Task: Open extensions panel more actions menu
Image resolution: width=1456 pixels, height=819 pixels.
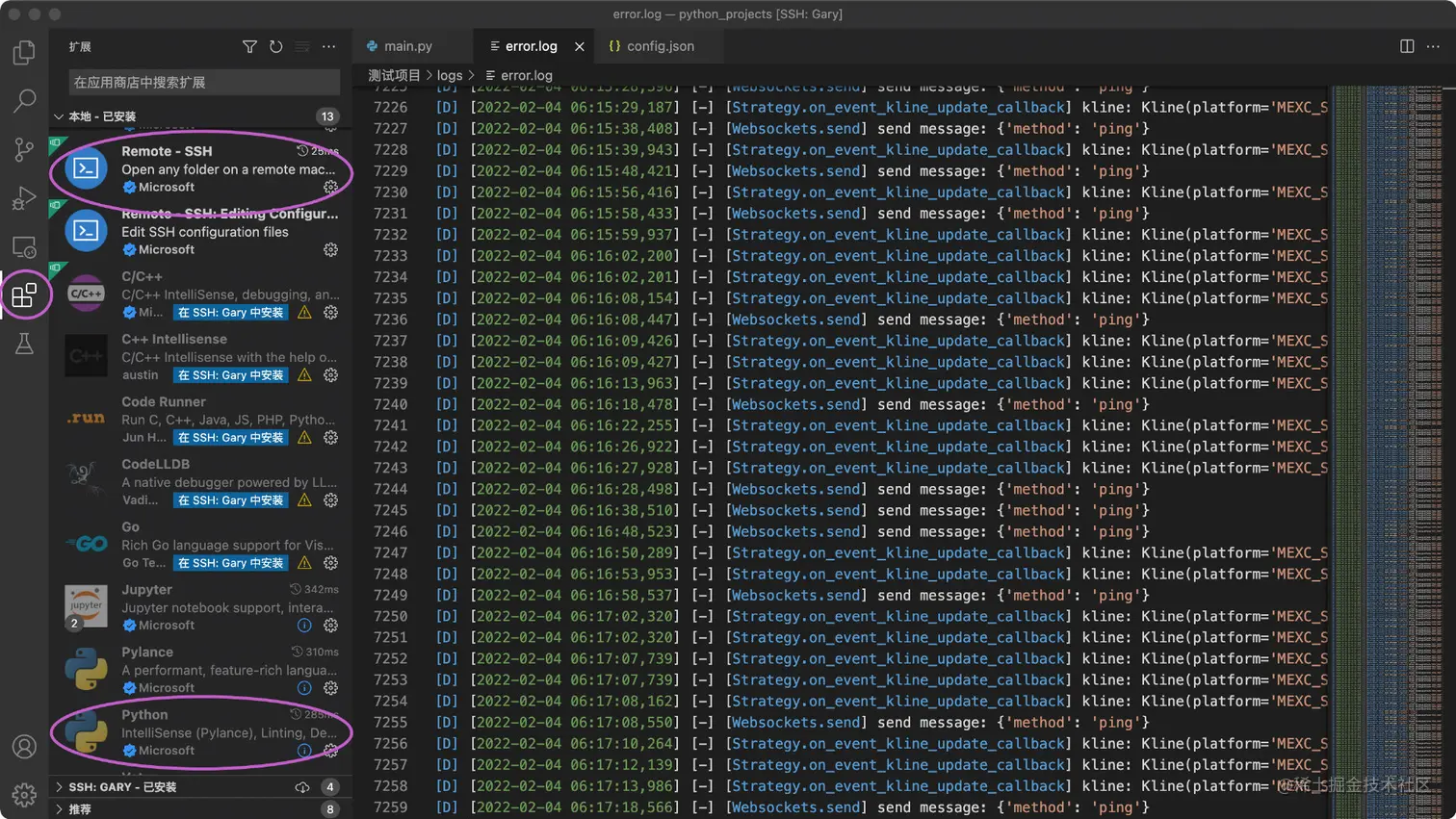Action: 329,46
